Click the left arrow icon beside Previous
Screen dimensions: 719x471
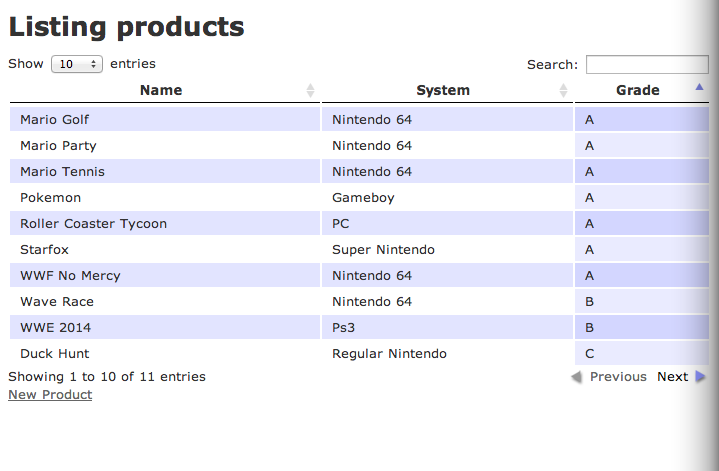[576, 377]
